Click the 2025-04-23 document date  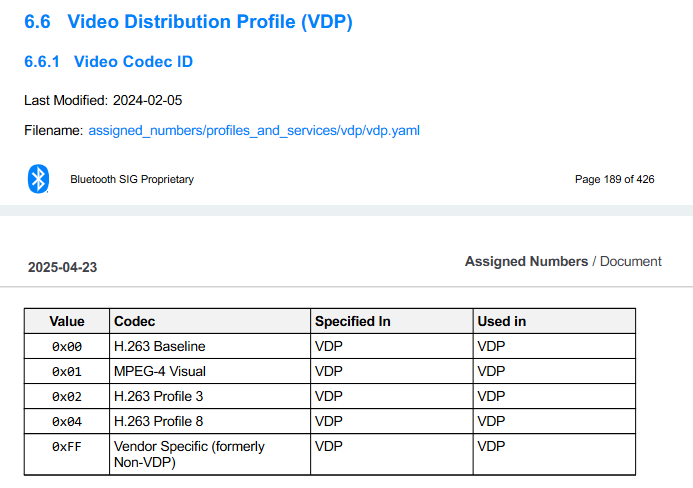click(62, 267)
